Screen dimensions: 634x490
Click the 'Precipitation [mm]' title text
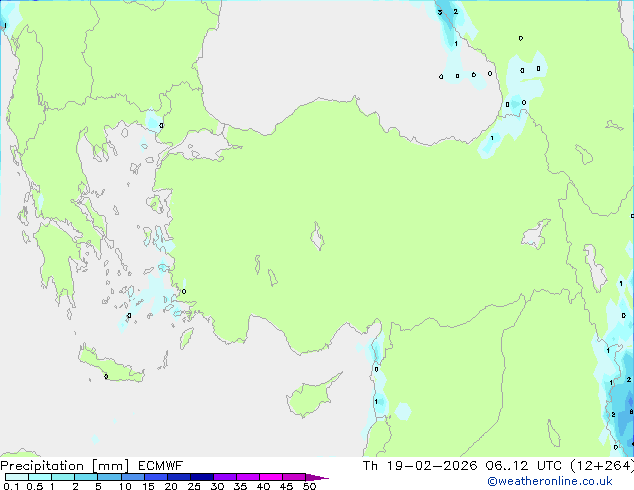point(65,466)
